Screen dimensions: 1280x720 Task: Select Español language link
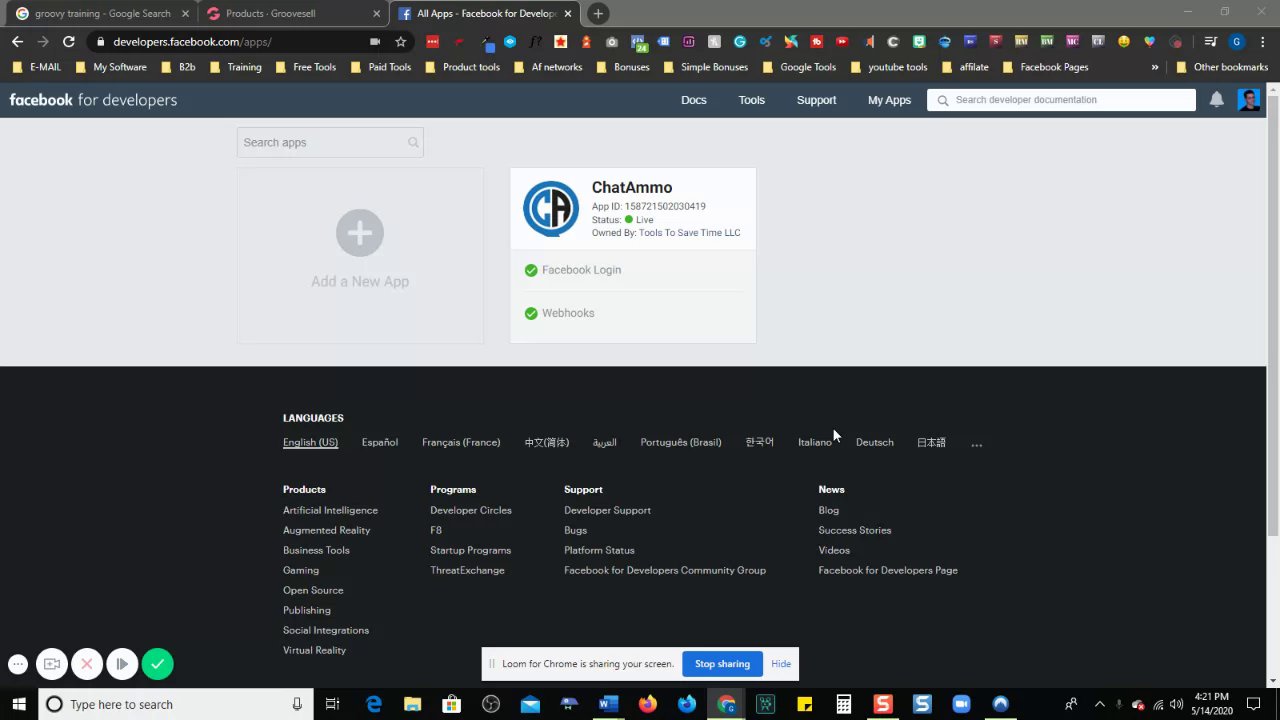(380, 442)
